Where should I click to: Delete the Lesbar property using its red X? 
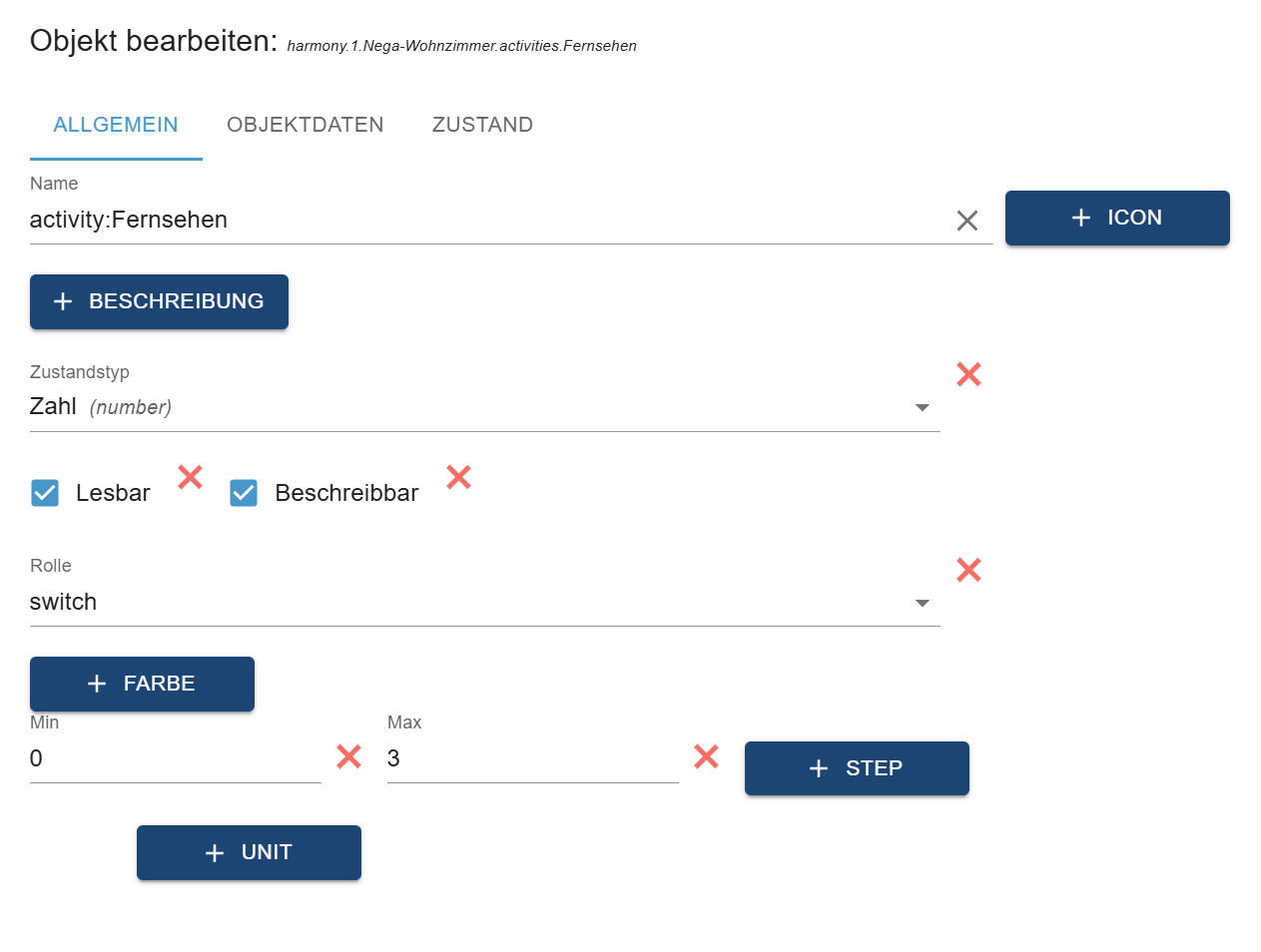(190, 477)
